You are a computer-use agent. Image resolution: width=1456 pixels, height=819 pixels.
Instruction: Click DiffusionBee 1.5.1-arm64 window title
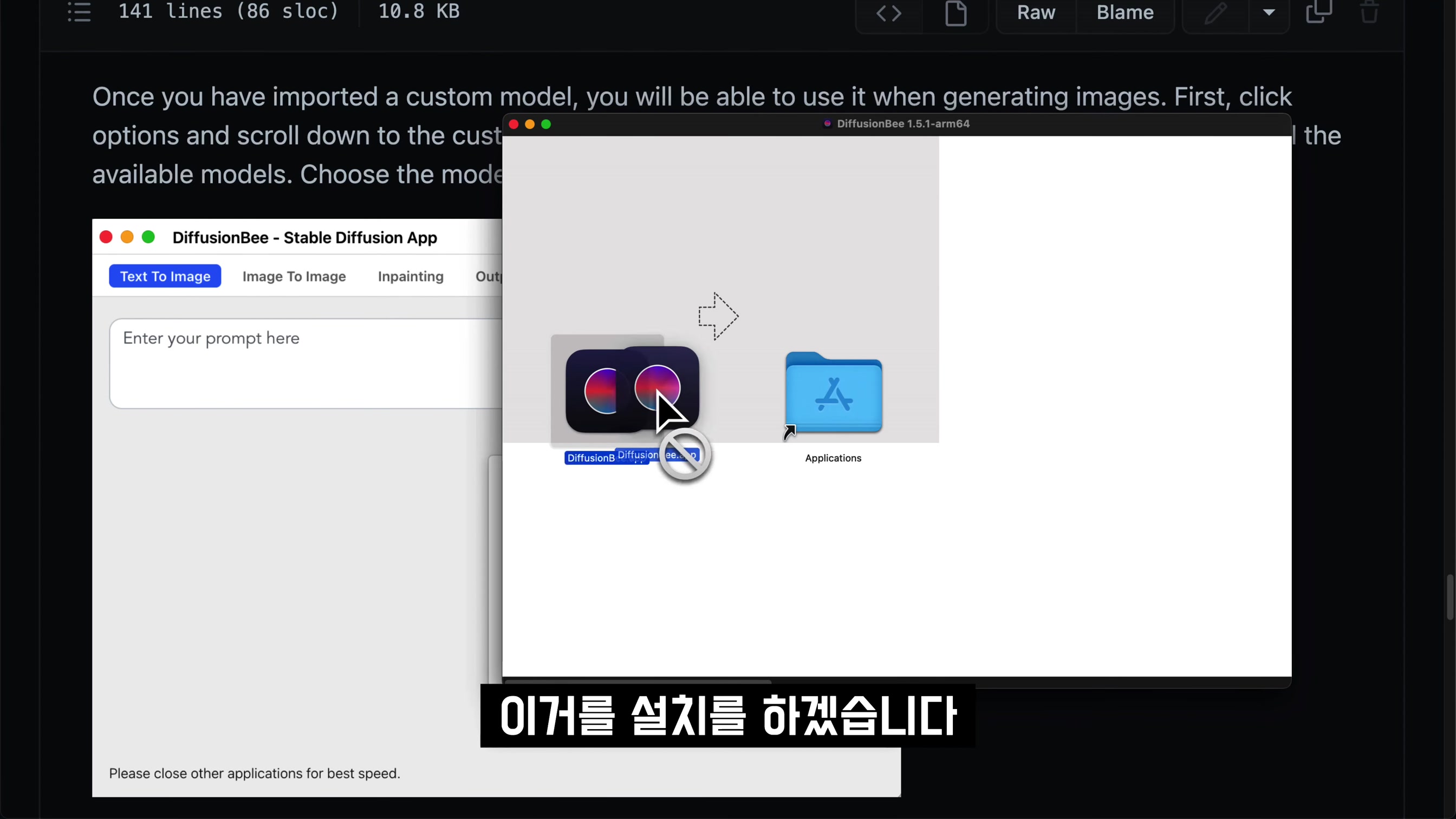click(902, 124)
